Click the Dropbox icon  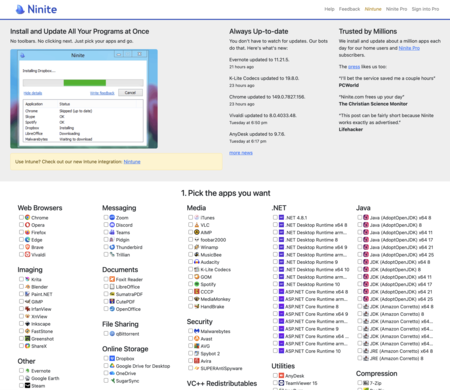tap(112, 358)
